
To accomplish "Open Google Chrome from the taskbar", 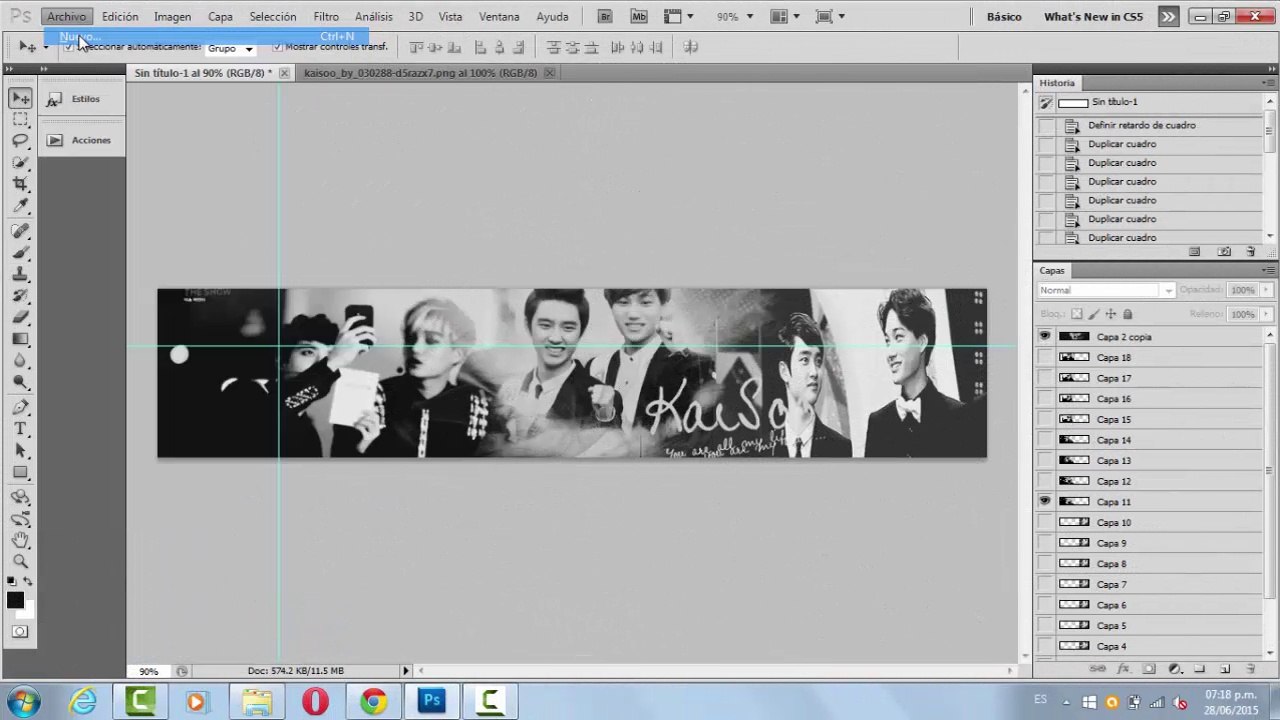I will (373, 701).
